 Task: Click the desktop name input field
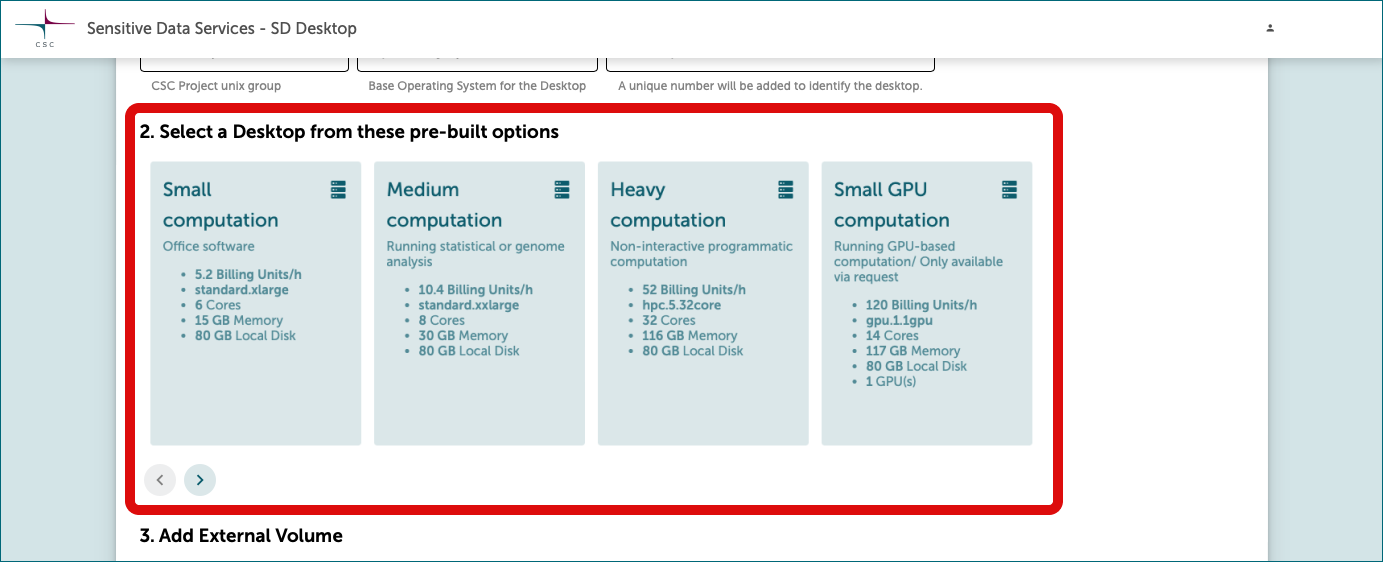(770, 64)
